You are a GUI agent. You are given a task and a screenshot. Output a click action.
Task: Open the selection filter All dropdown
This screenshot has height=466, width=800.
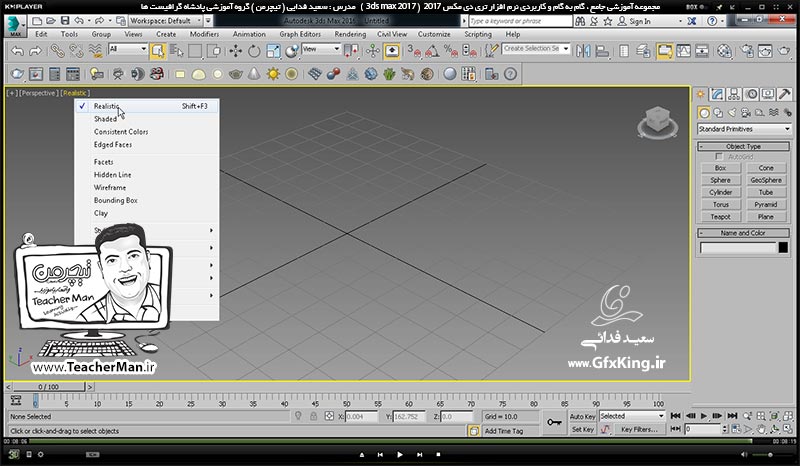[128, 49]
